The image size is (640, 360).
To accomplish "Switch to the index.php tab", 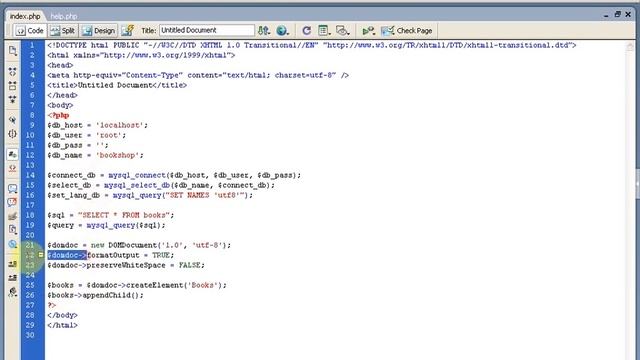I will point(25,16).
